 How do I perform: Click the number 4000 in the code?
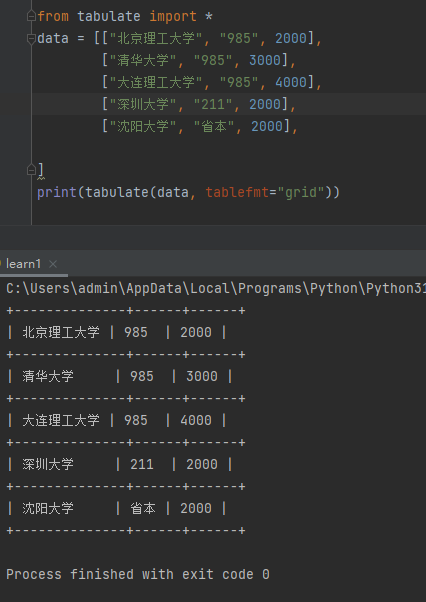click(x=291, y=82)
